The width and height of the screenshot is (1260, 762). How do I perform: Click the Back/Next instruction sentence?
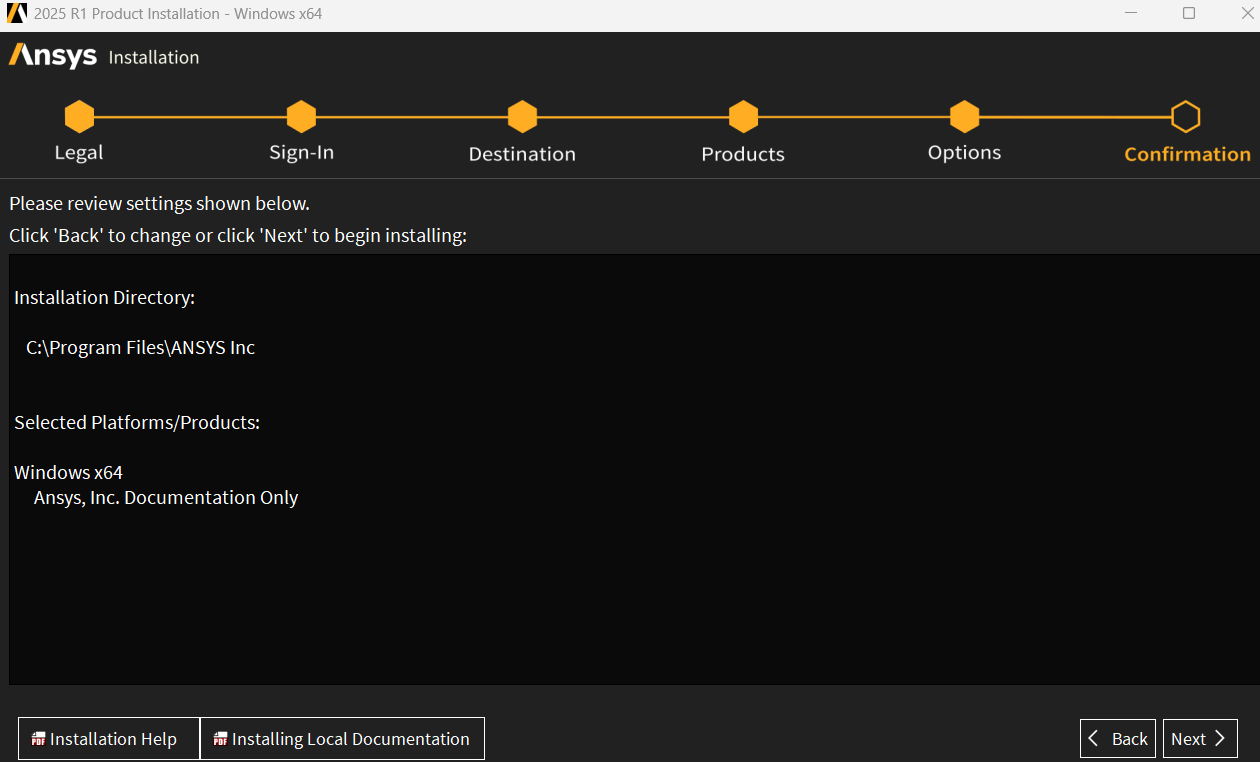238,236
